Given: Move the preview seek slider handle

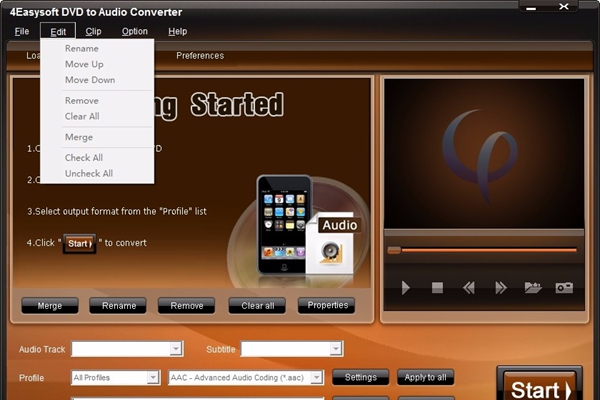Looking at the screenshot, I should tap(394, 250).
